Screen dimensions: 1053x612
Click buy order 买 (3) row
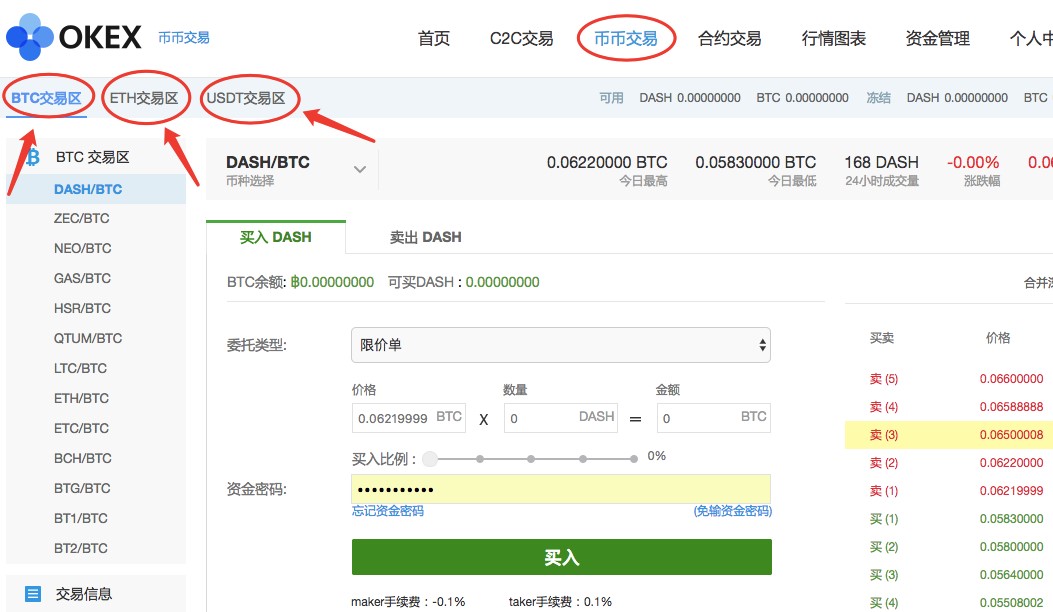coord(948,575)
